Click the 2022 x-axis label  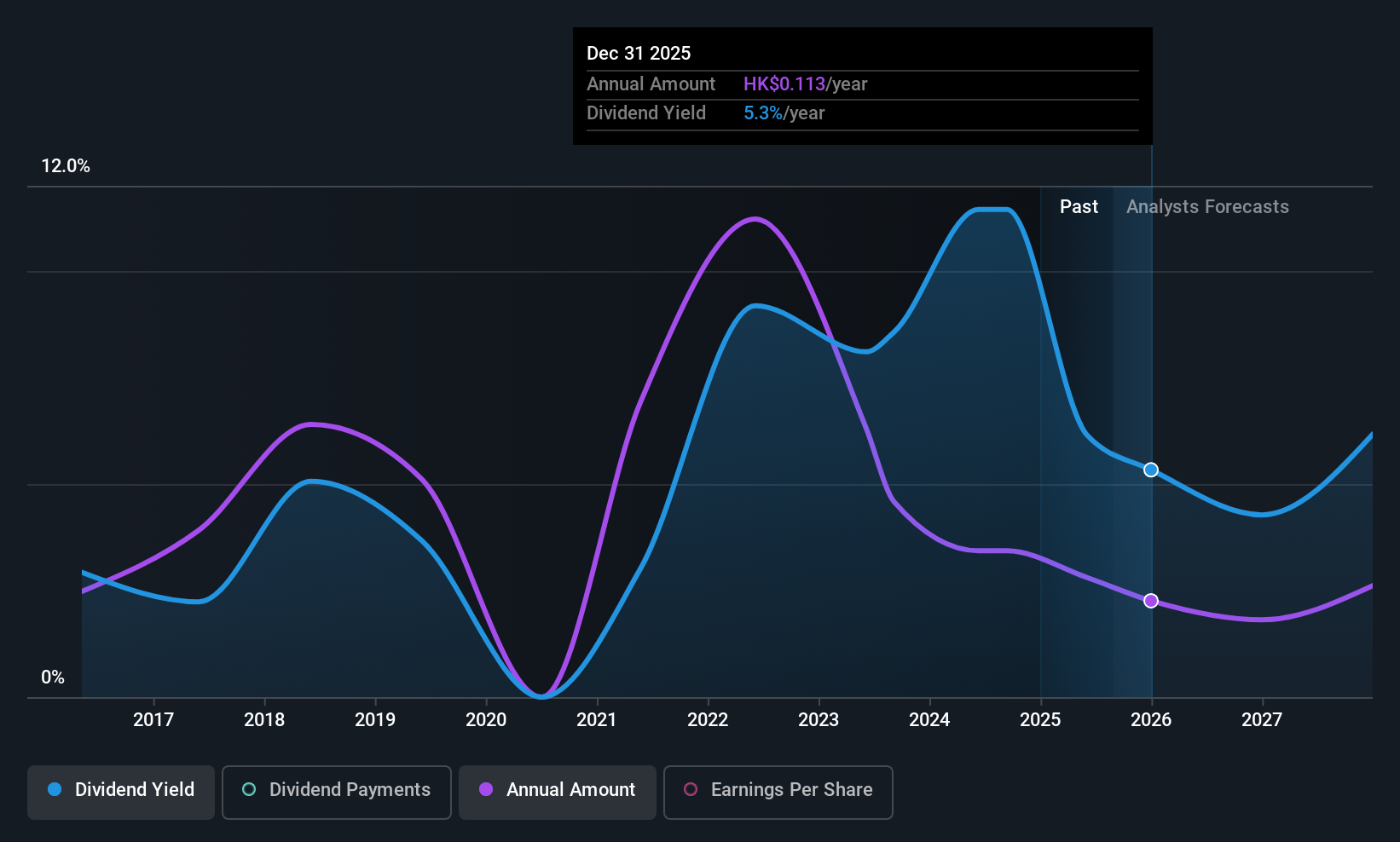708,719
